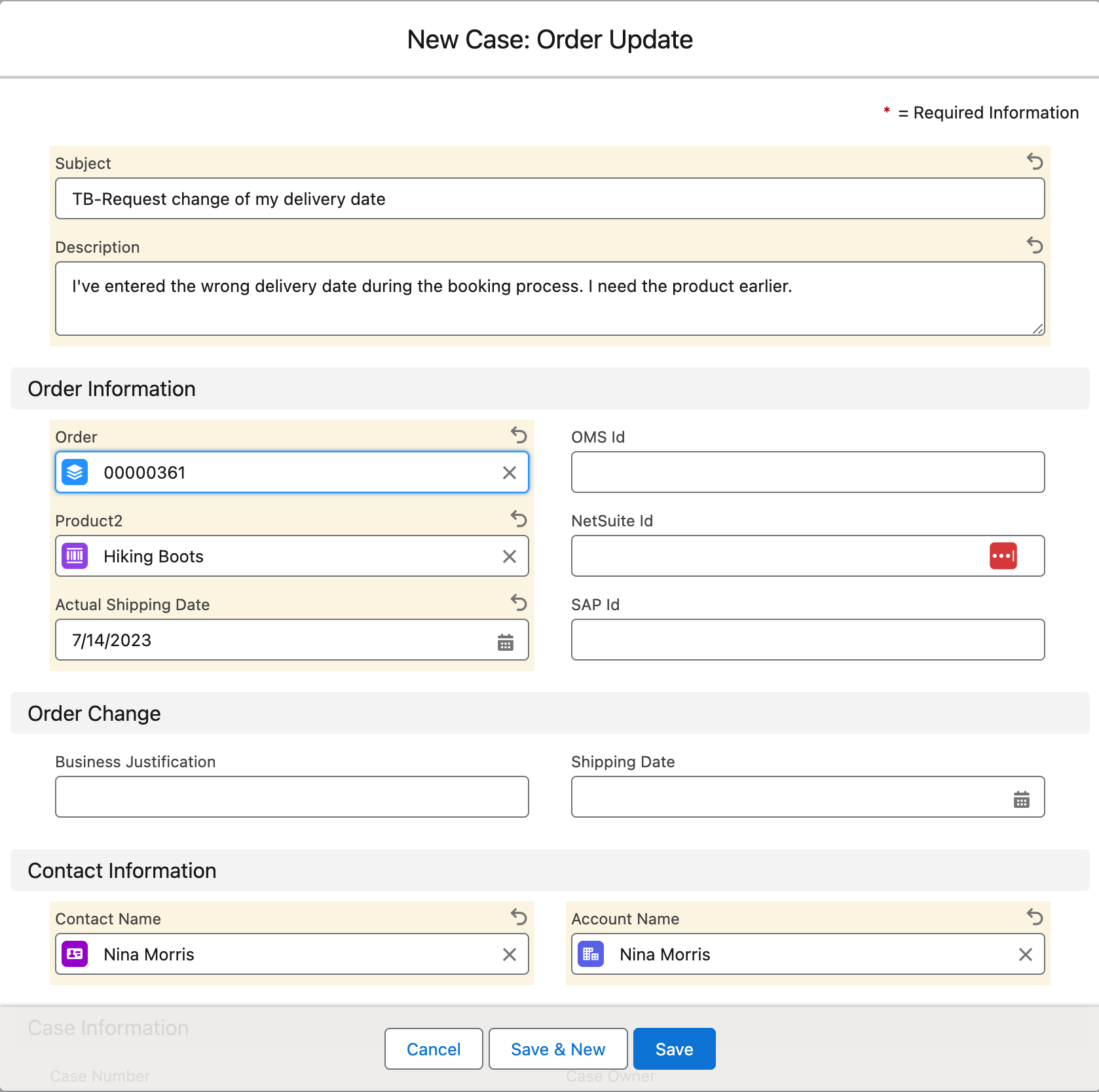Click the Order Change section header
This screenshot has width=1099, height=1092.
[550, 713]
